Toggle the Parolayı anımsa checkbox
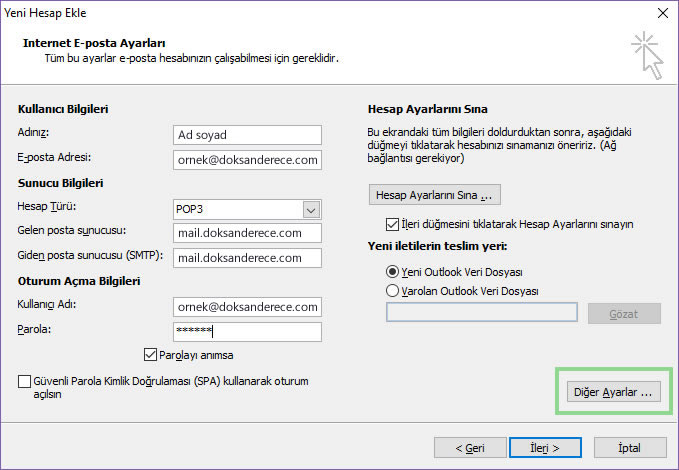679x470 pixels. pos(150,355)
